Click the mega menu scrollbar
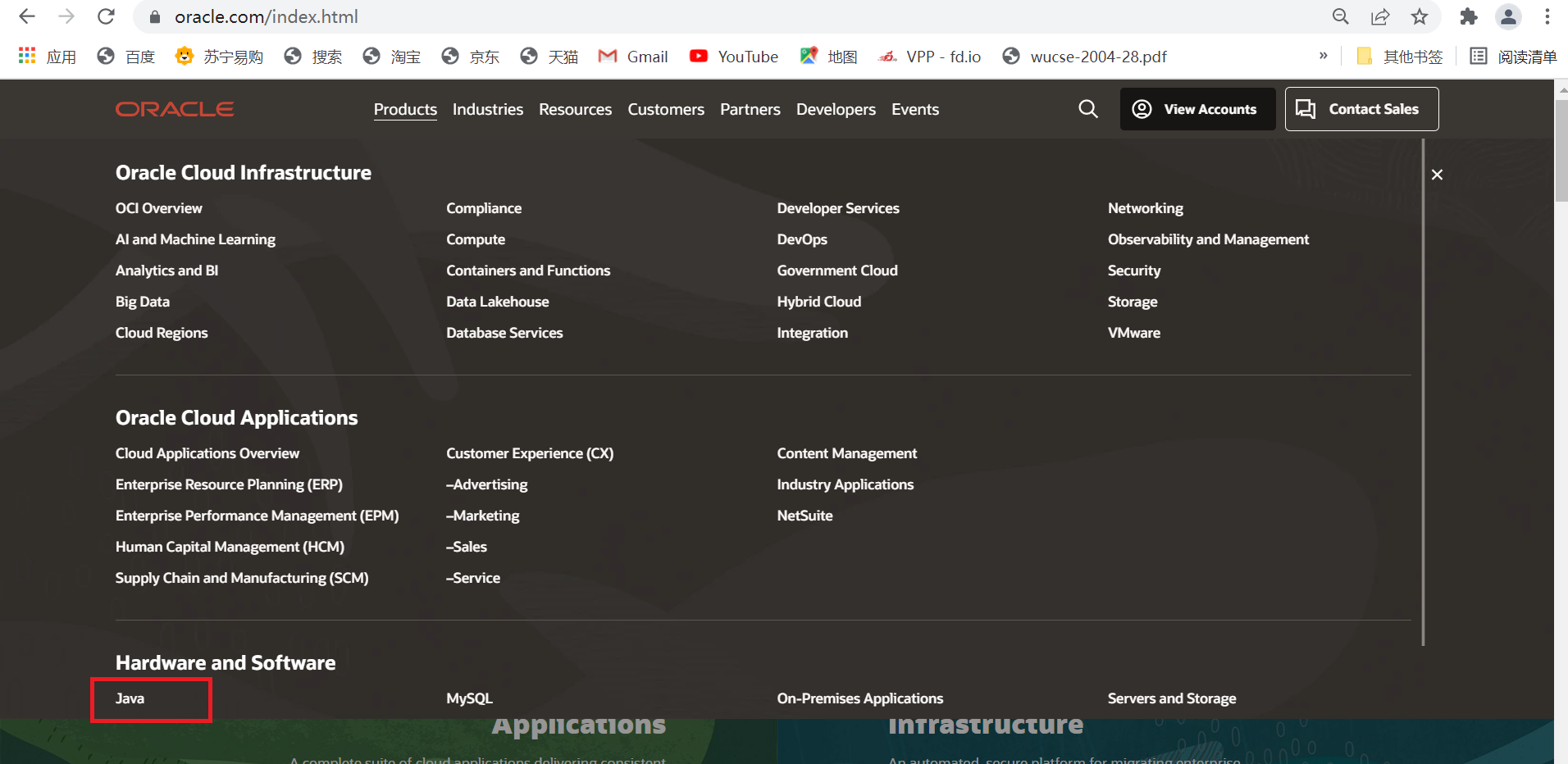The image size is (1568, 764). (1423, 392)
